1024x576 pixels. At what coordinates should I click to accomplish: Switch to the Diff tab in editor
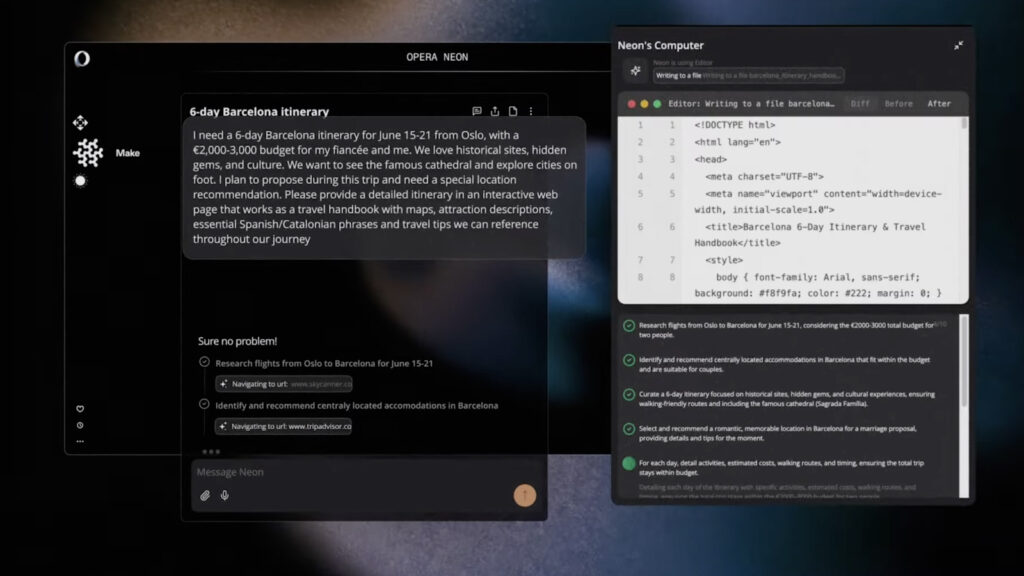860,103
